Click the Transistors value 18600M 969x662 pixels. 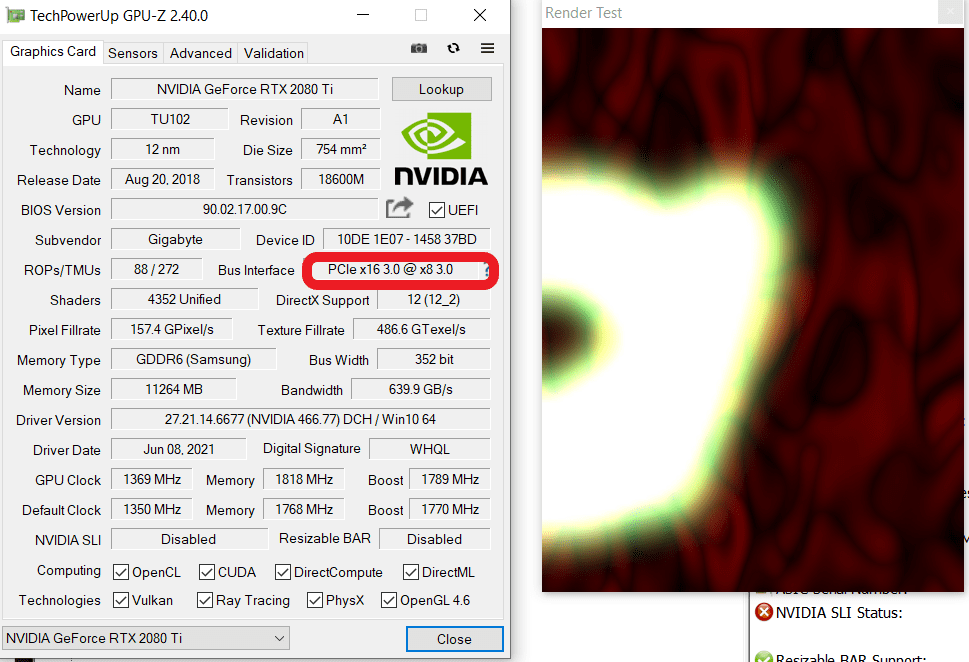[341, 179]
